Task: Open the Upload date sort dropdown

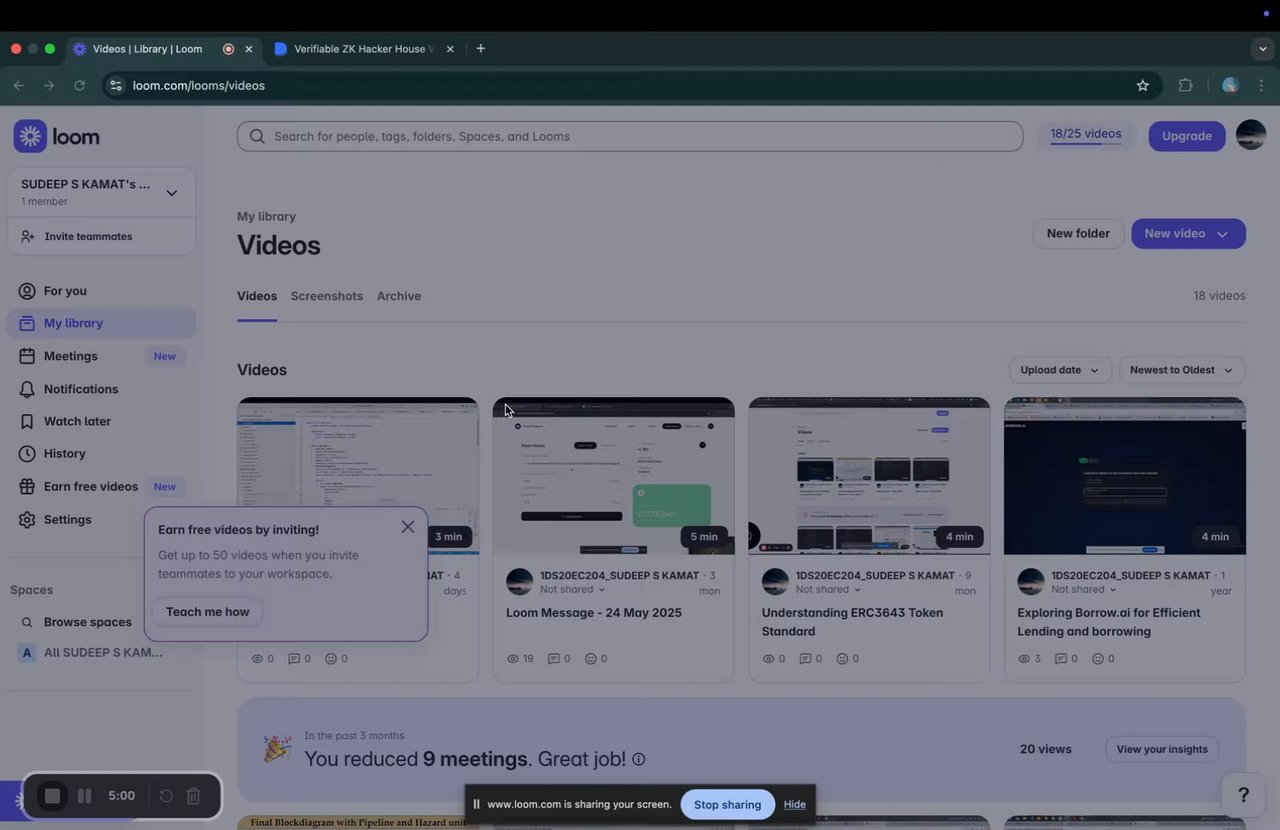Action: tap(1060, 370)
